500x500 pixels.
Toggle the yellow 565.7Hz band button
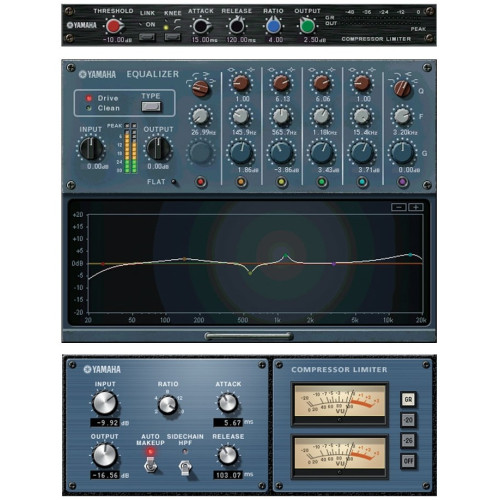pyautogui.click(x=282, y=182)
